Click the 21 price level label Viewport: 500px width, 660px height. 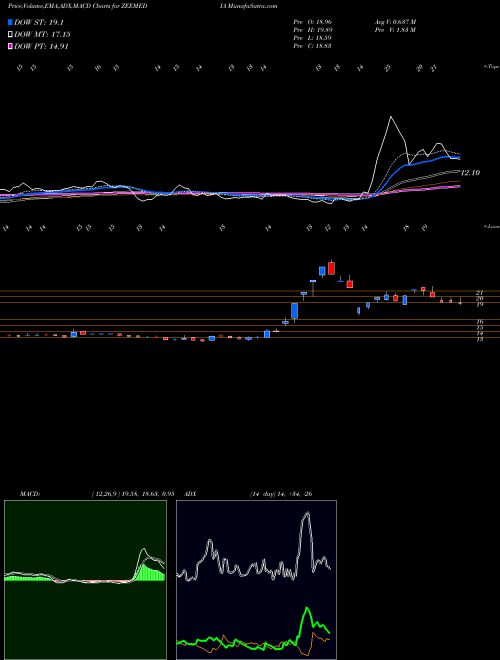[479, 293]
